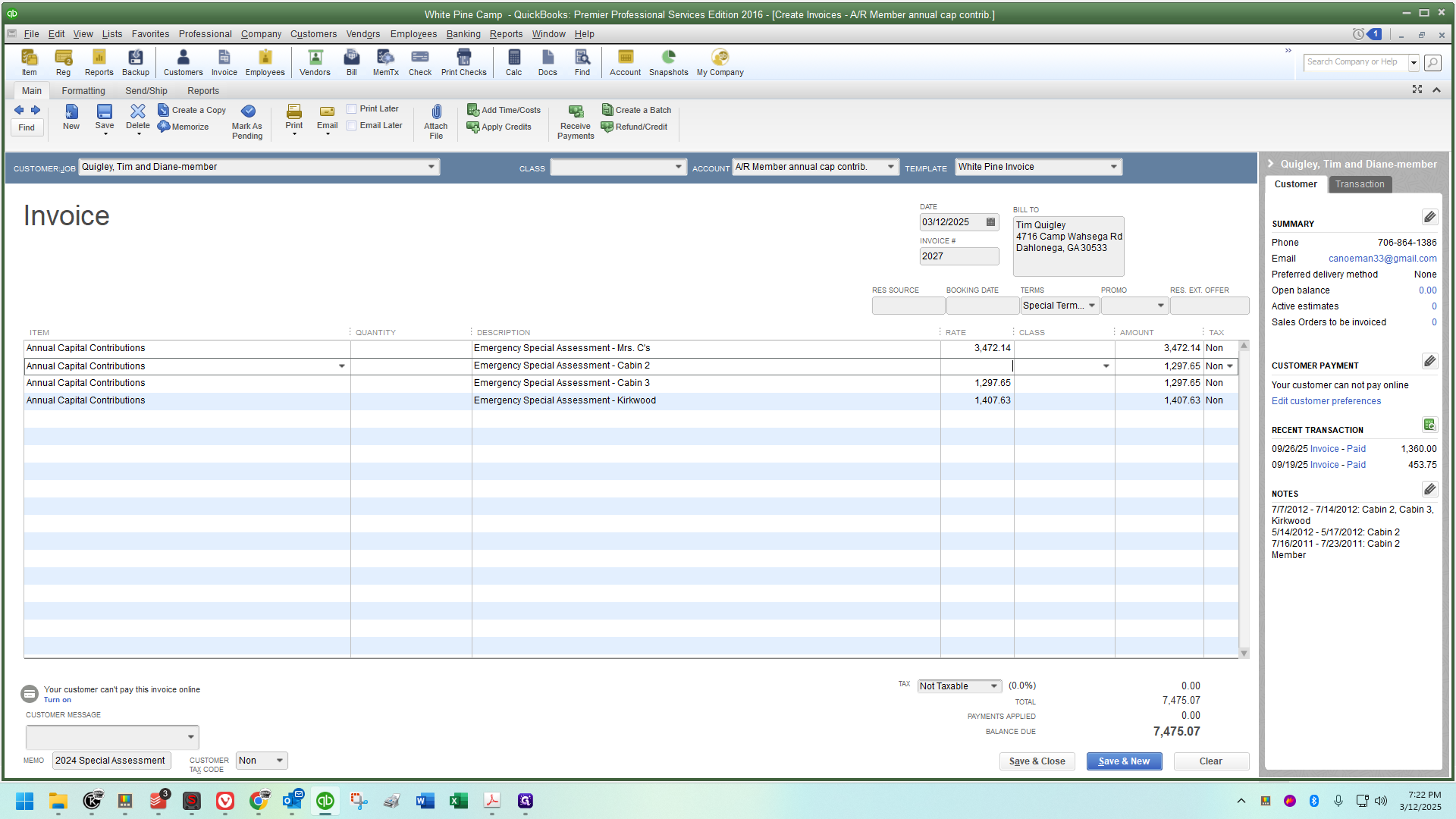This screenshot has height=819, width=1456.
Task: Enable the Print Later checkbox
Action: coord(352,109)
